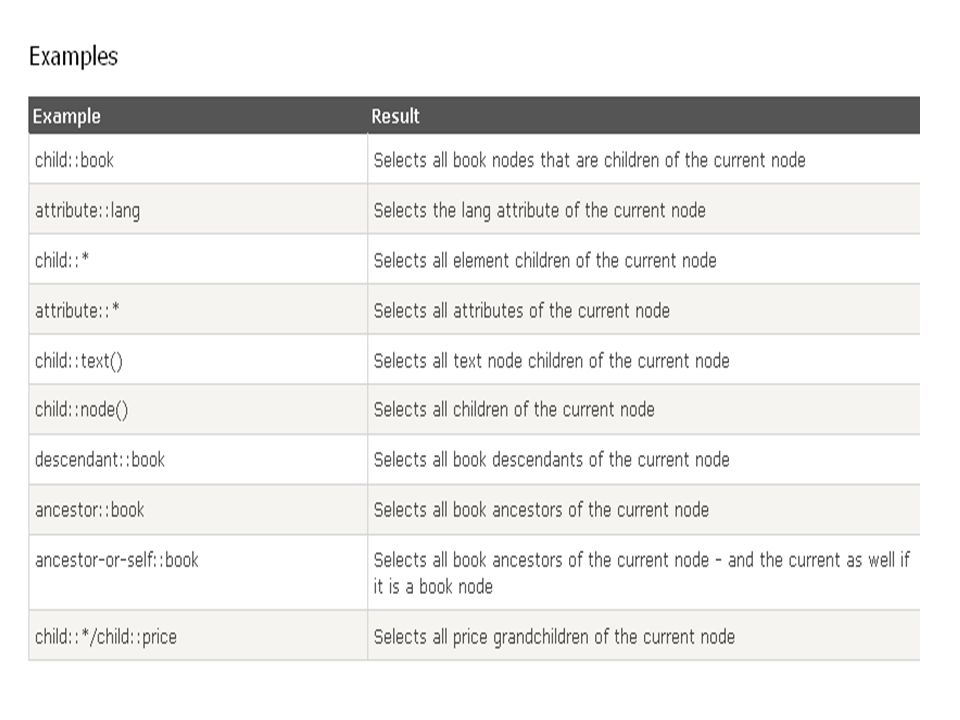Click 'Selects all text node children' result

pos(551,361)
